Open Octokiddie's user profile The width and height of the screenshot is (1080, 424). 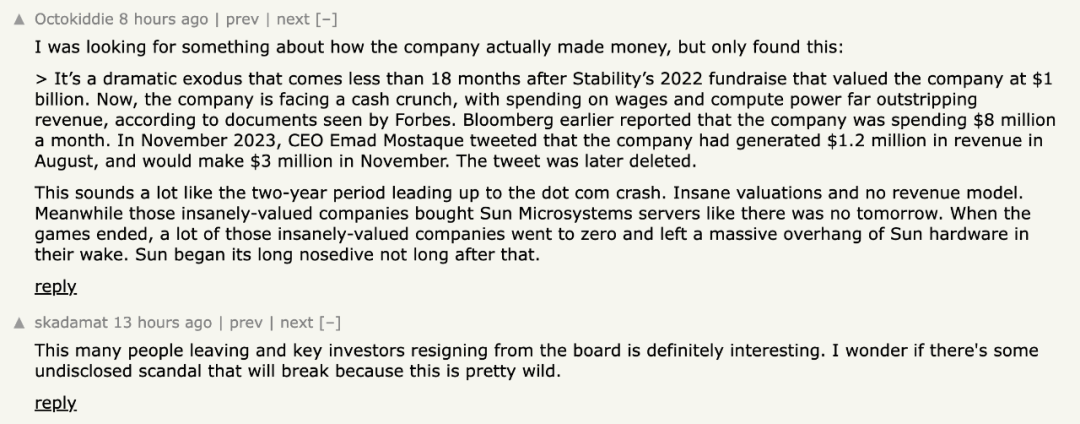[x=74, y=19]
